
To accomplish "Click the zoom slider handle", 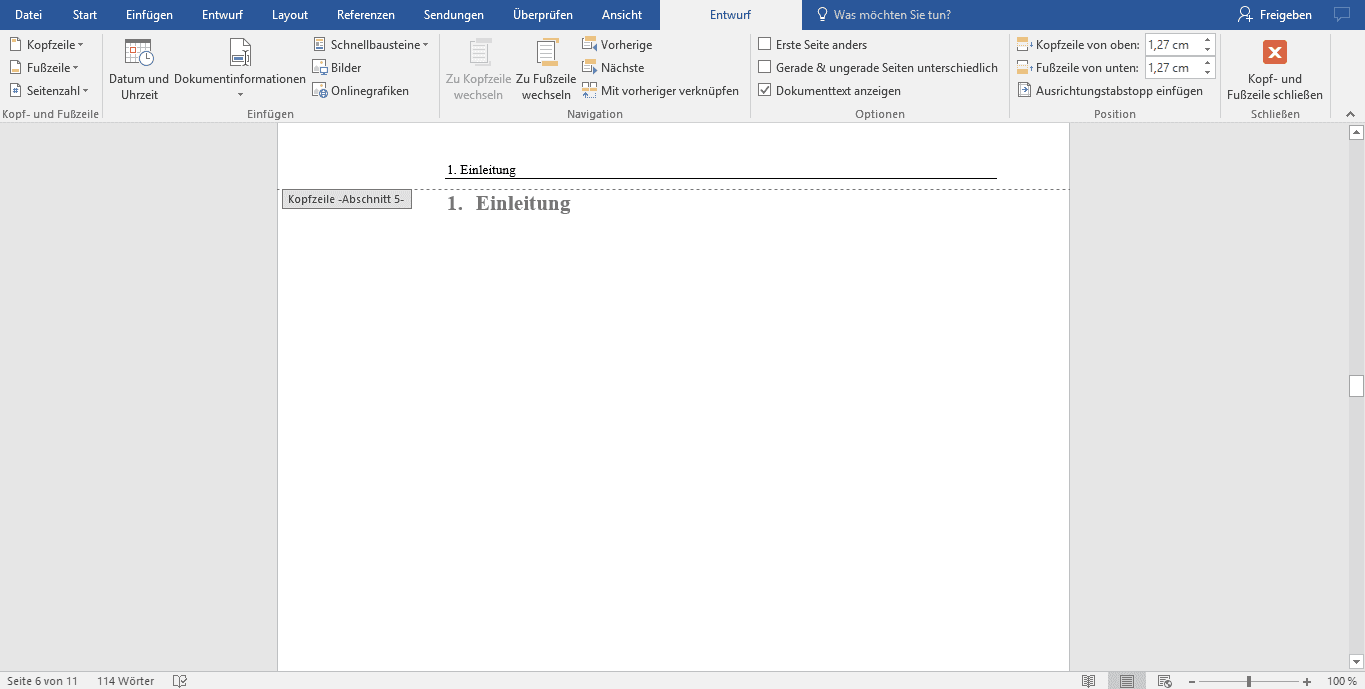I will pos(1249,681).
